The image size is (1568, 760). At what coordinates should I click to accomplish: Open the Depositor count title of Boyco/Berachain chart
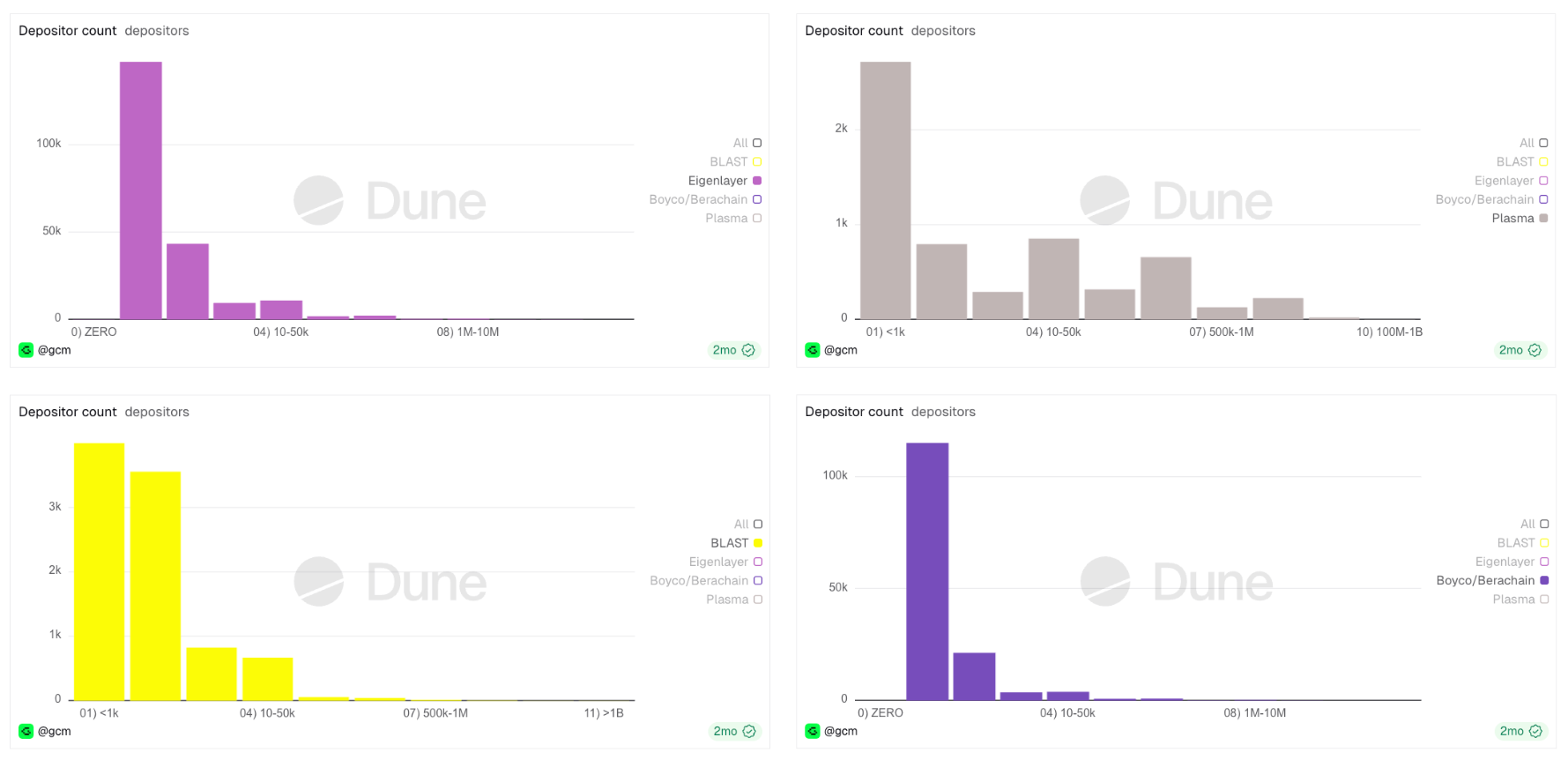point(853,412)
